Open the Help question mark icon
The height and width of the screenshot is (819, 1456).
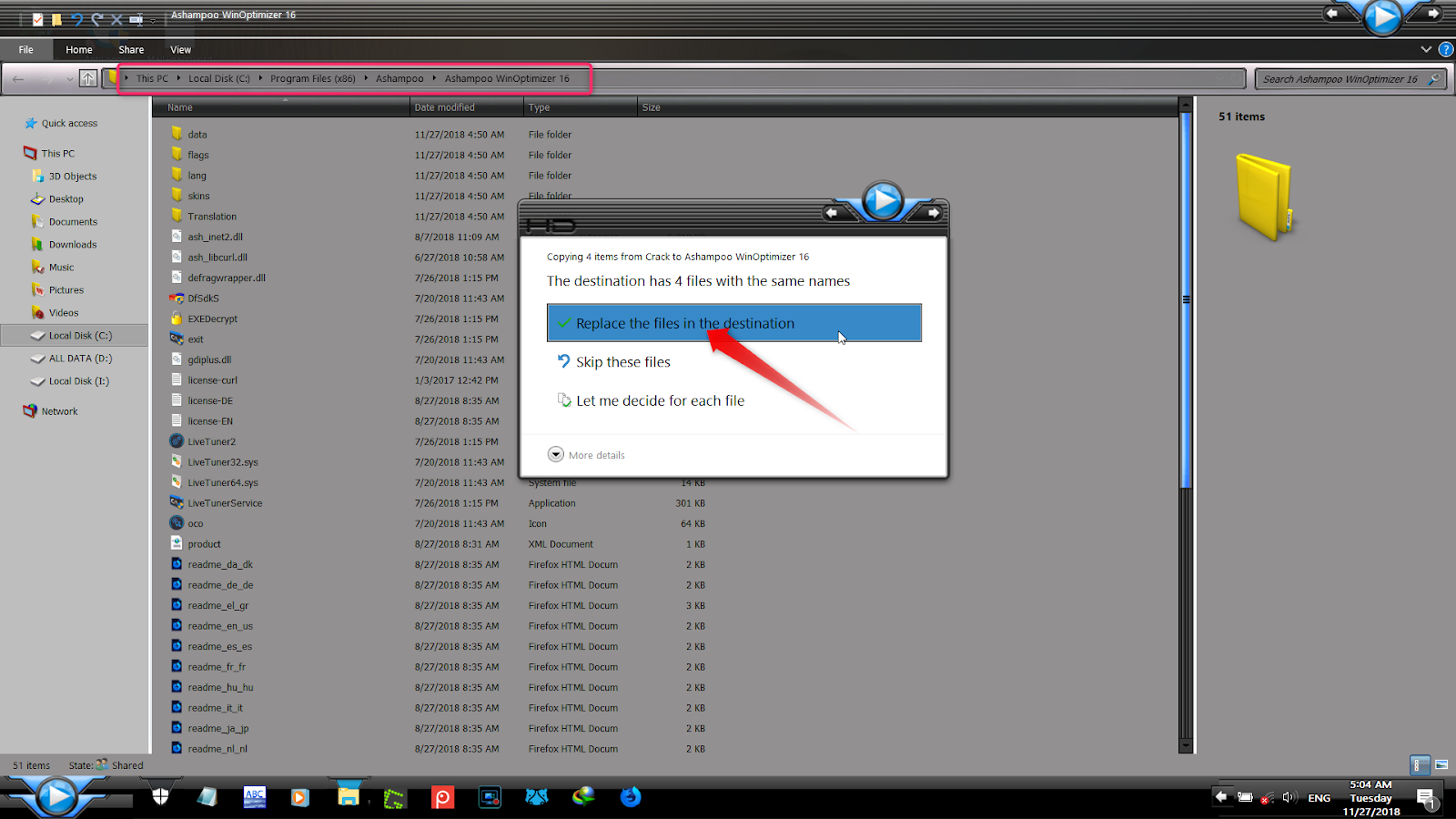(x=1445, y=49)
